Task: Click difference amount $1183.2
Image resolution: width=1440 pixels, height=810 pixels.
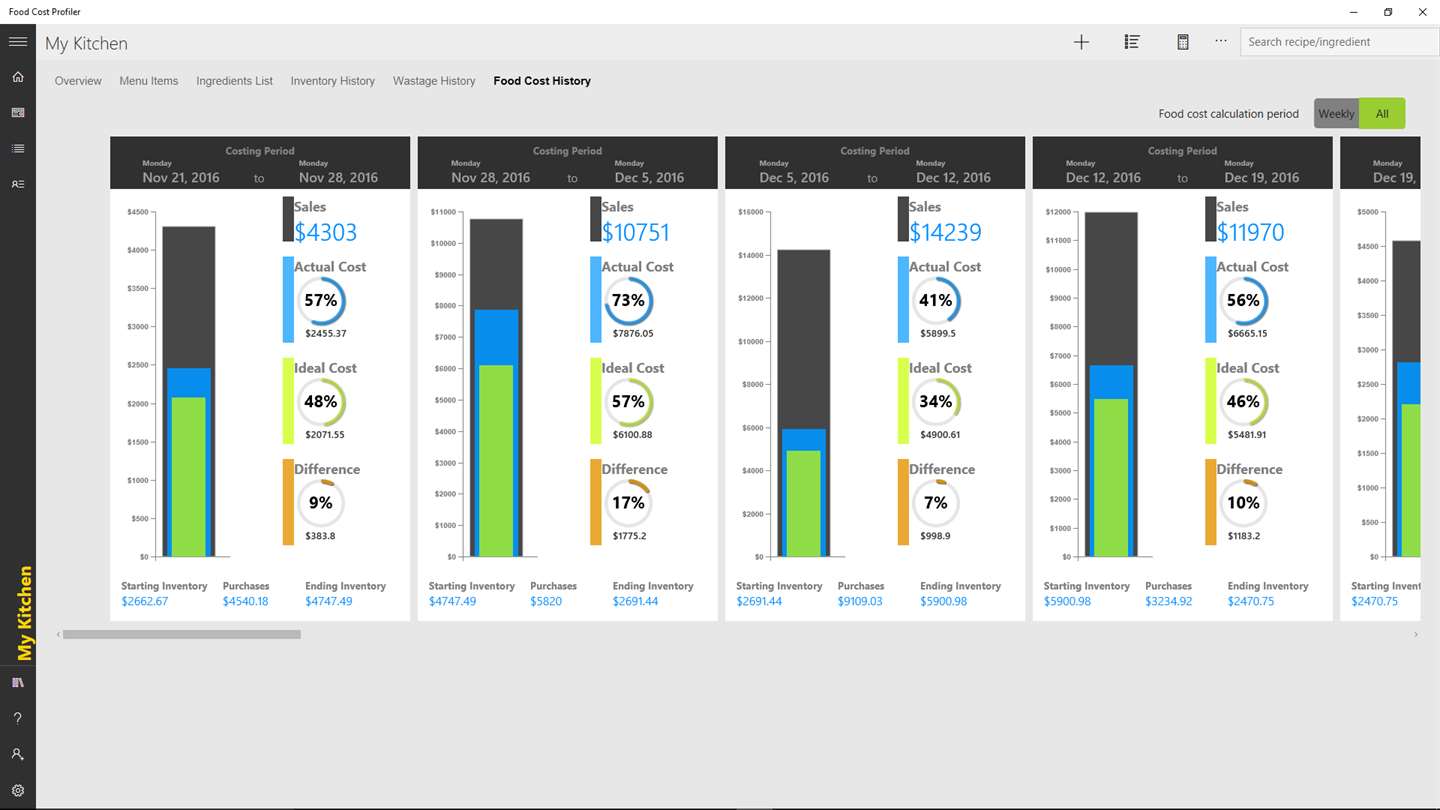Action: pyautogui.click(x=1244, y=536)
